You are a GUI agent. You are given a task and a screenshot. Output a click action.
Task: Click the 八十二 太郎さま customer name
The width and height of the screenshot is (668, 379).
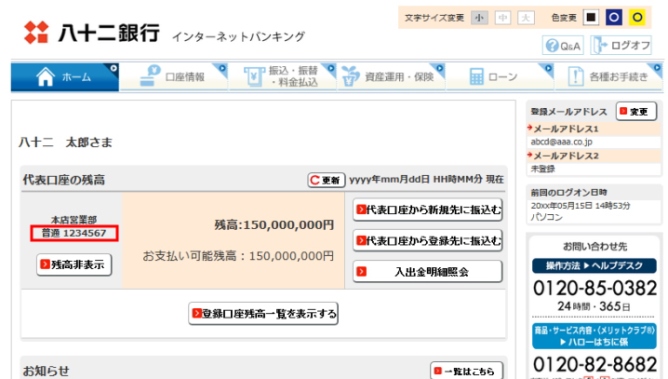coord(66,142)
